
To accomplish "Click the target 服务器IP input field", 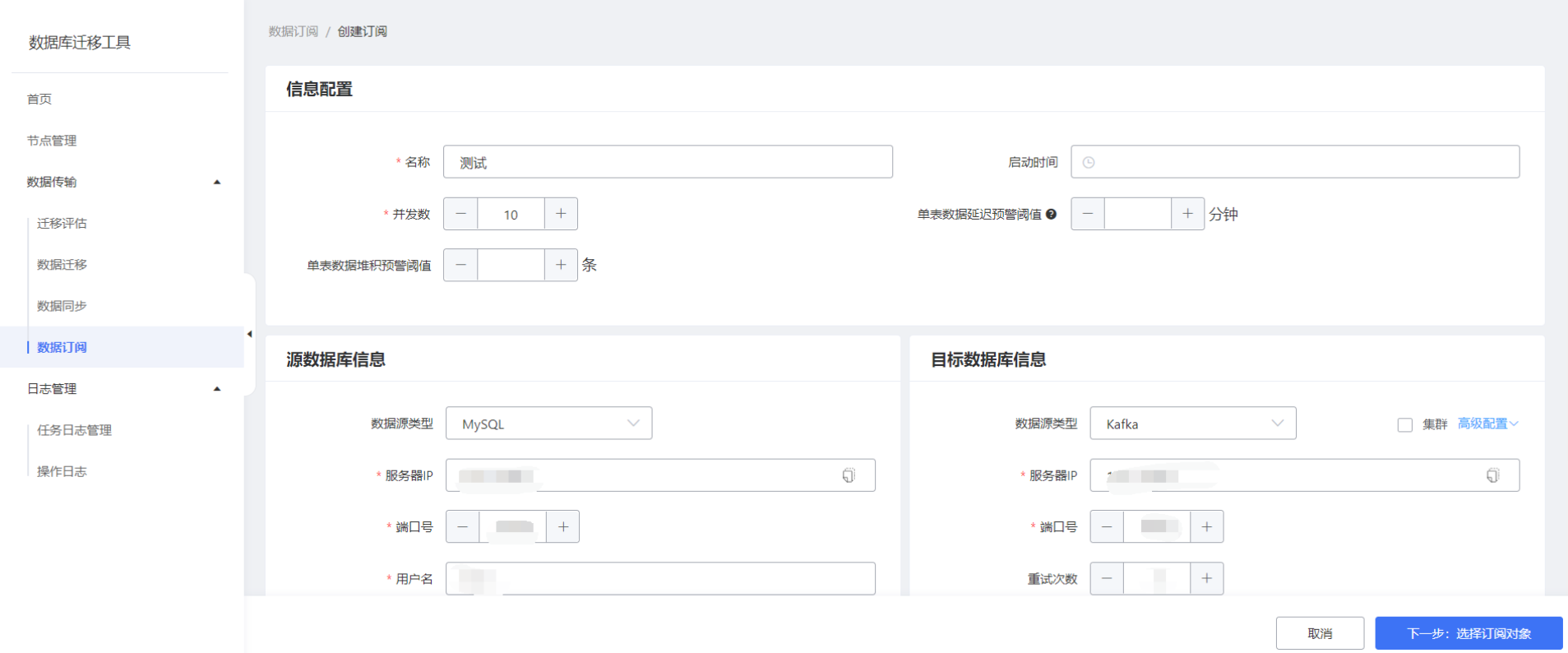I will (1305, 475).
